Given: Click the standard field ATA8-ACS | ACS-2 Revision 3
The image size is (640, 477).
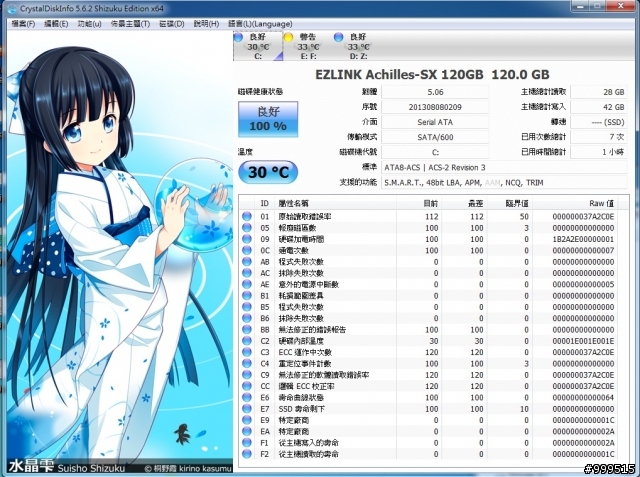Looking at the screenshot, I should [x=504, y=167].
